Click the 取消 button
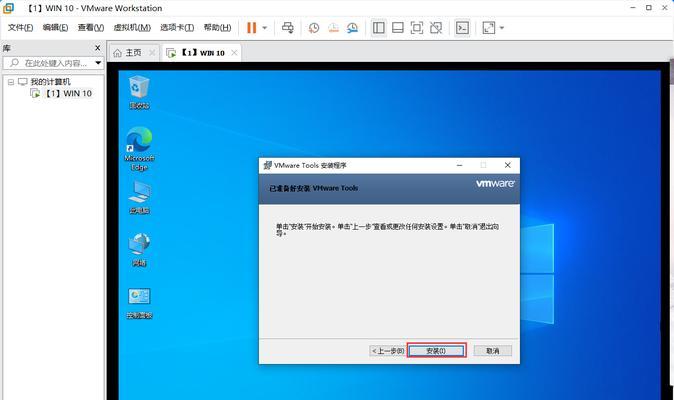This screenshot has width=674, height=400. 493,351
